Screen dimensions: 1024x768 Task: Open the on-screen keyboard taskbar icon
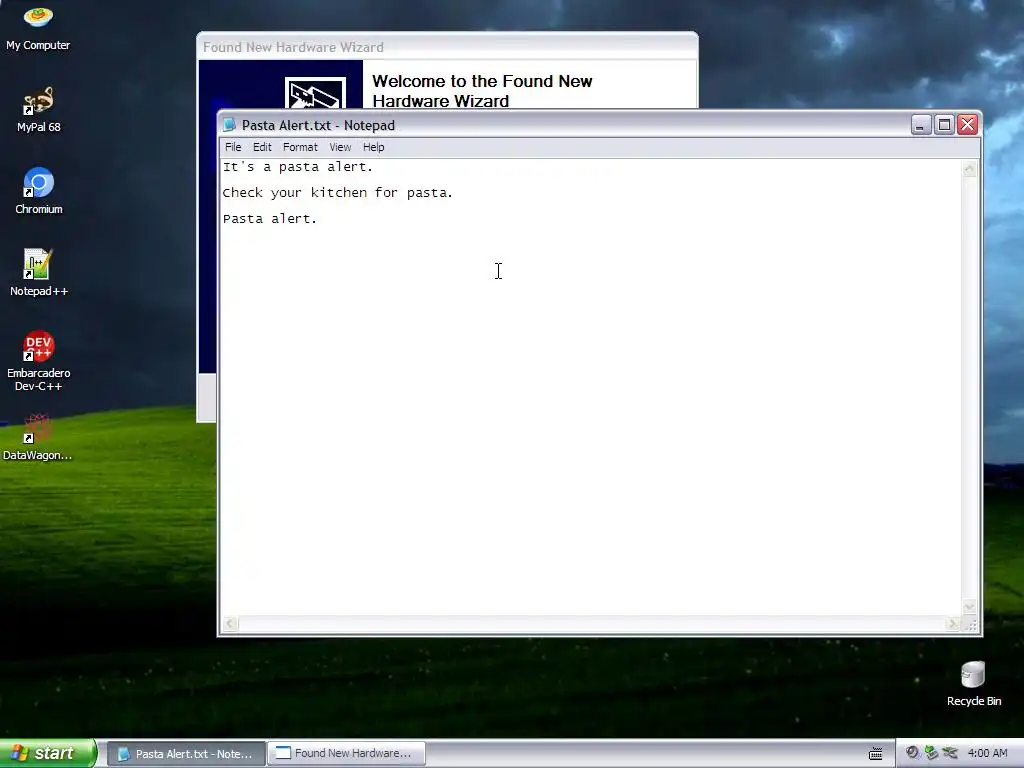(876, 754)
